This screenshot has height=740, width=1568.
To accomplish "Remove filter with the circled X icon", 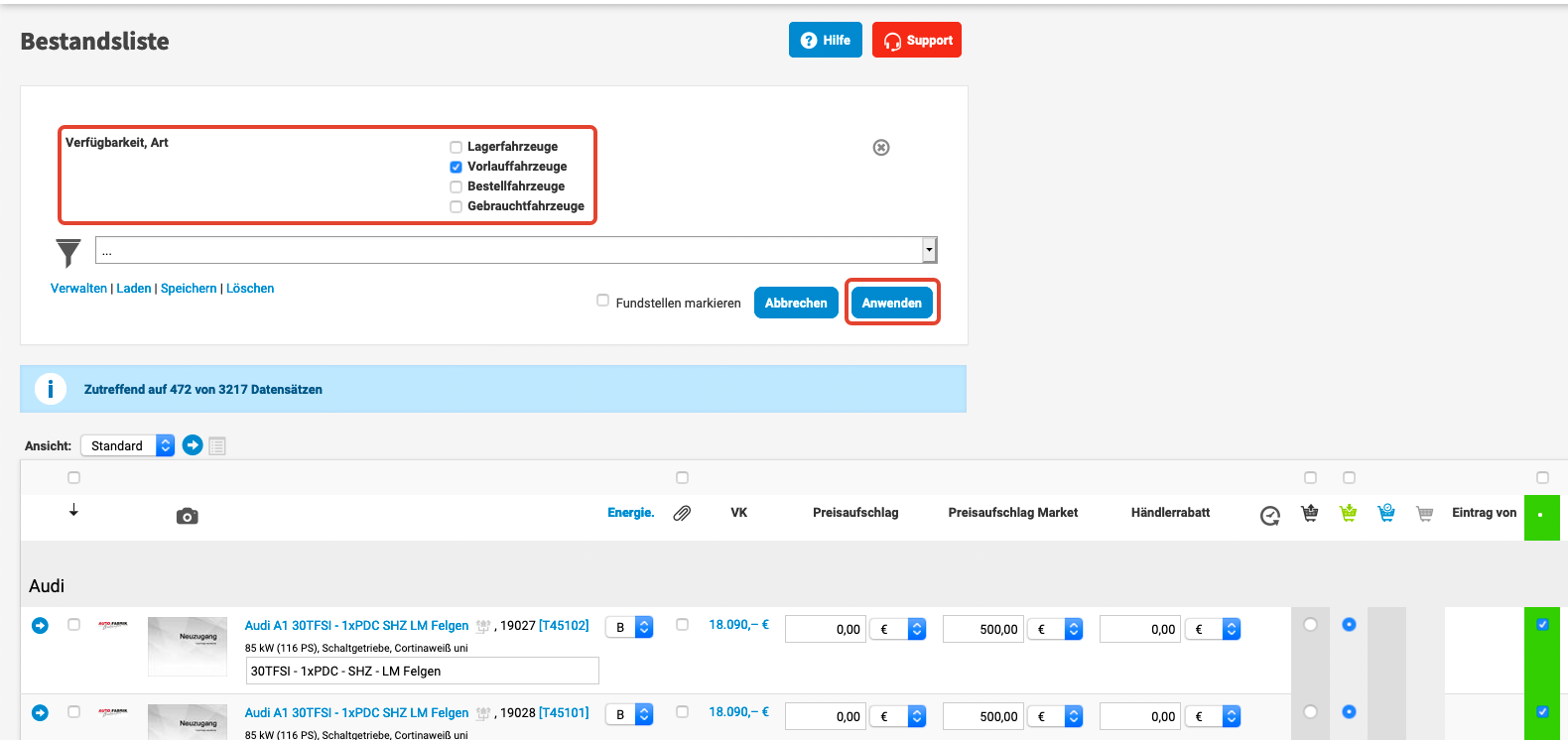I will (x=880, y=148).
